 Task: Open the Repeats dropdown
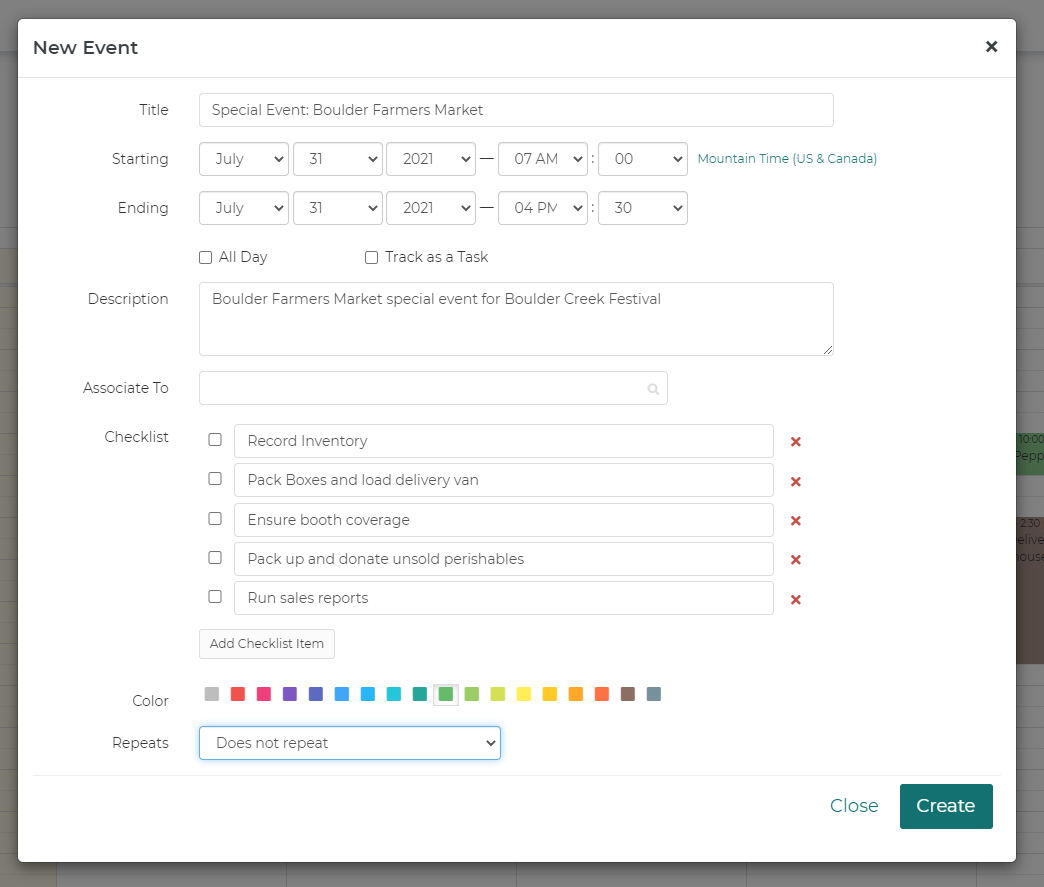(x=350, y=743)
